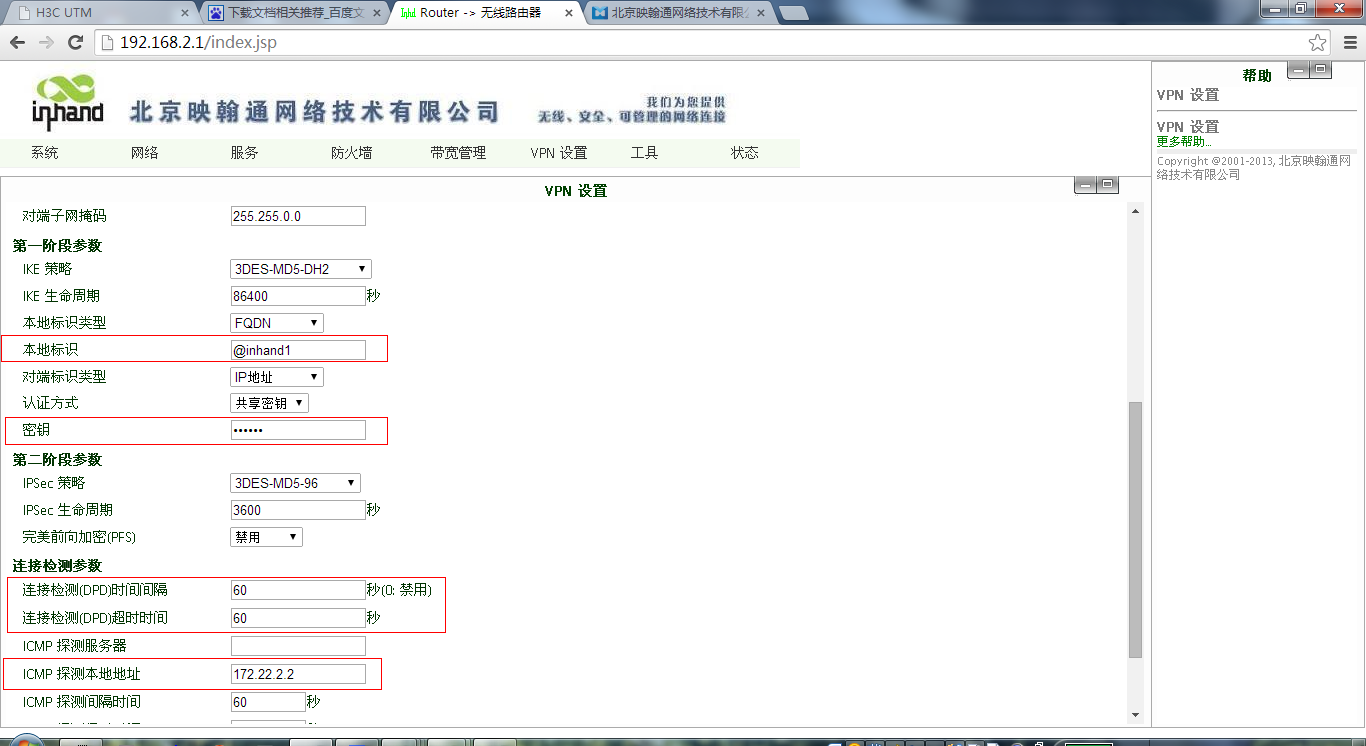Screen dimensions: 1366x746
Task: Expand the 完美前向加密(PFS) dropdown
Action: point(266,537)
